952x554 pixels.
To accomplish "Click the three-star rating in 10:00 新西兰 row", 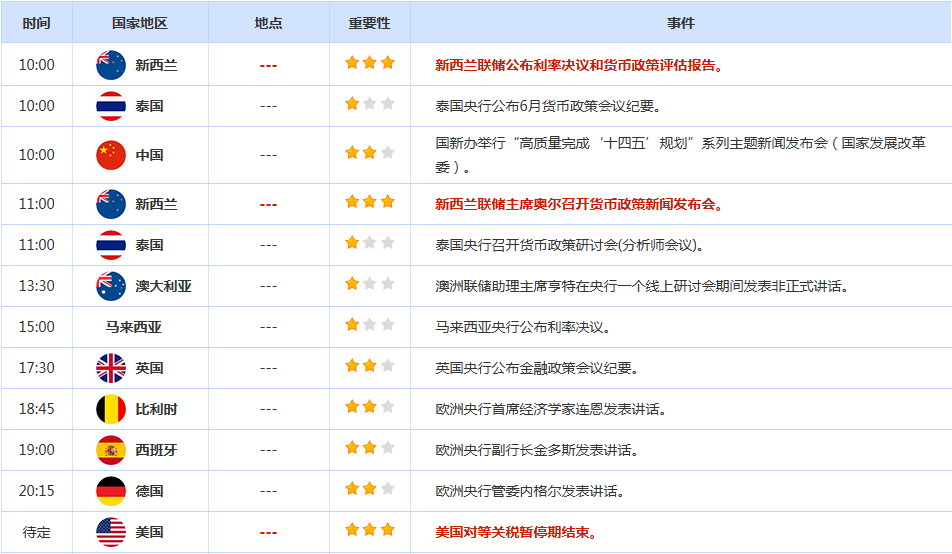I will [x=370, y=63].
